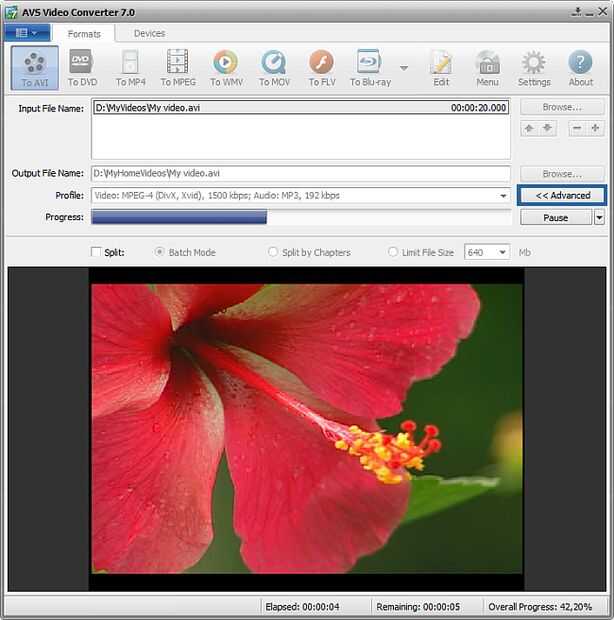Viewport: 614px width, 620px height.
Task: Pause the conversion
Action: pos(555,217)
